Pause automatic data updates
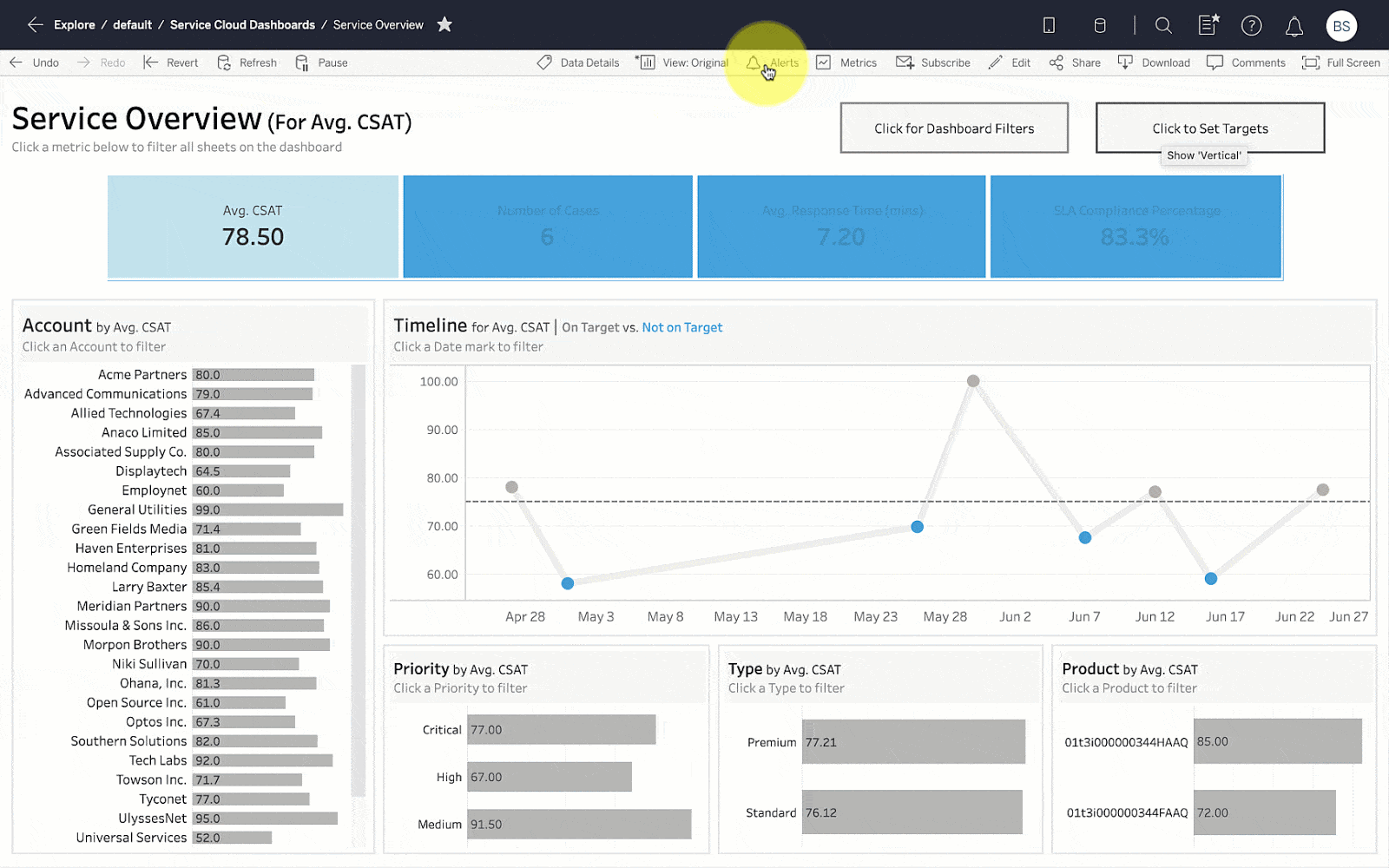 [x=321, y=62]
